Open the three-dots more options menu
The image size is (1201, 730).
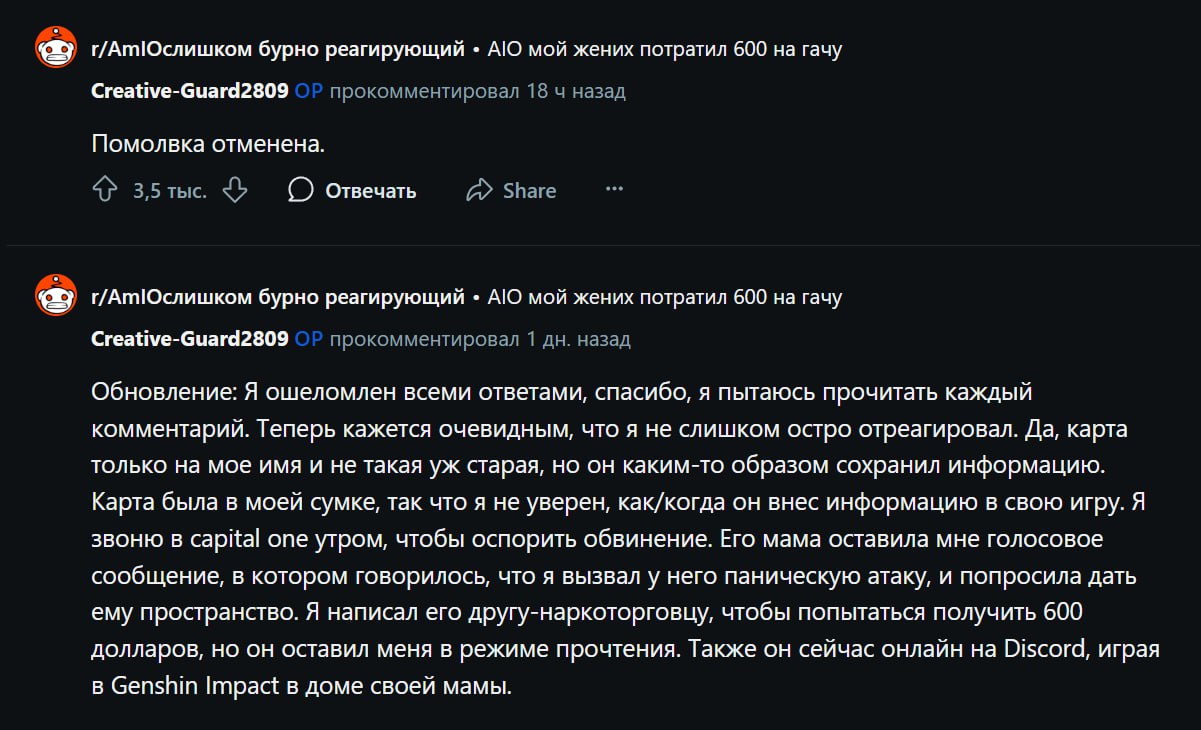coord(614,189)
